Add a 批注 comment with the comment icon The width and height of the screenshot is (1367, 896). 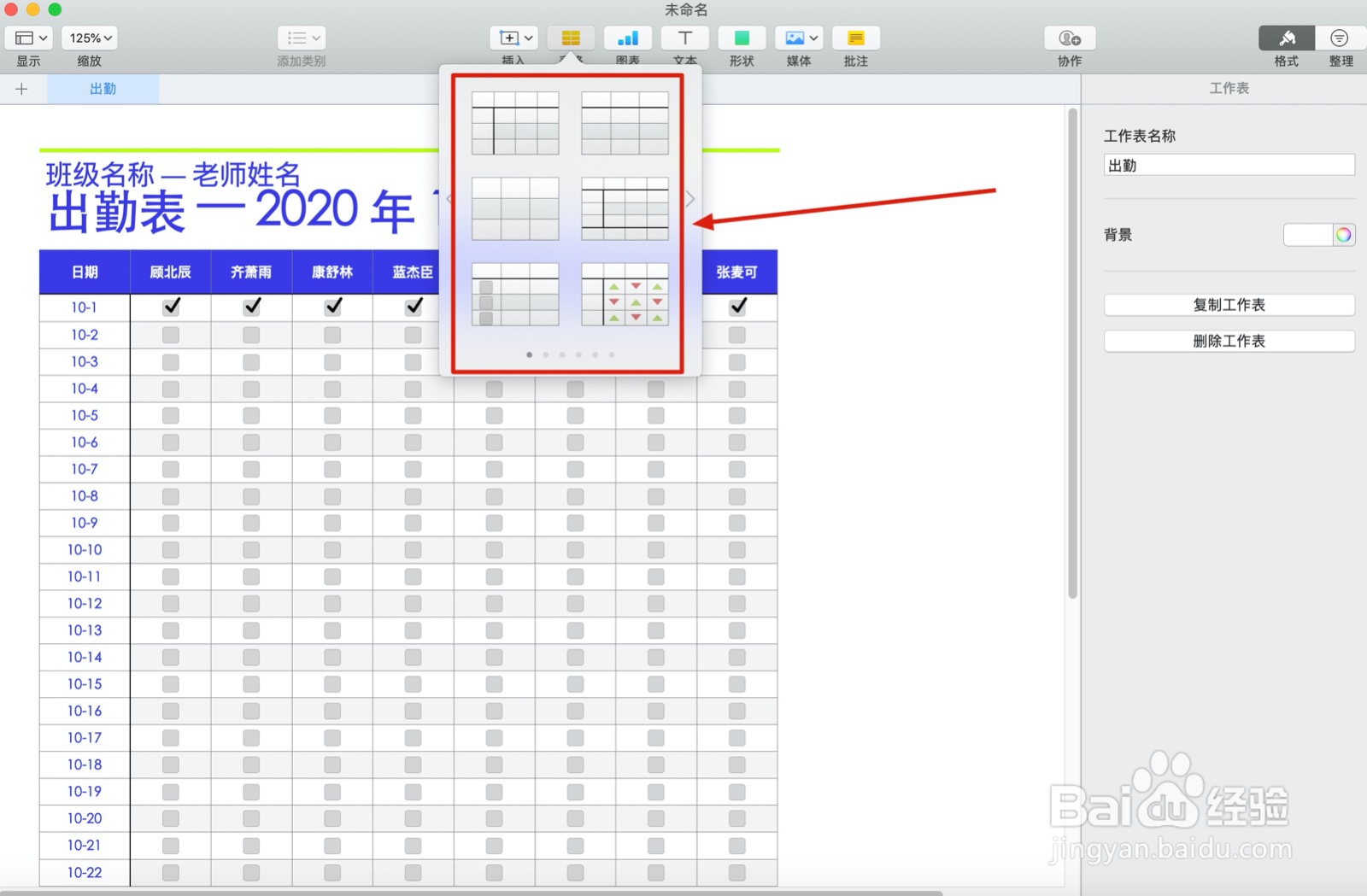pos(855,38)
